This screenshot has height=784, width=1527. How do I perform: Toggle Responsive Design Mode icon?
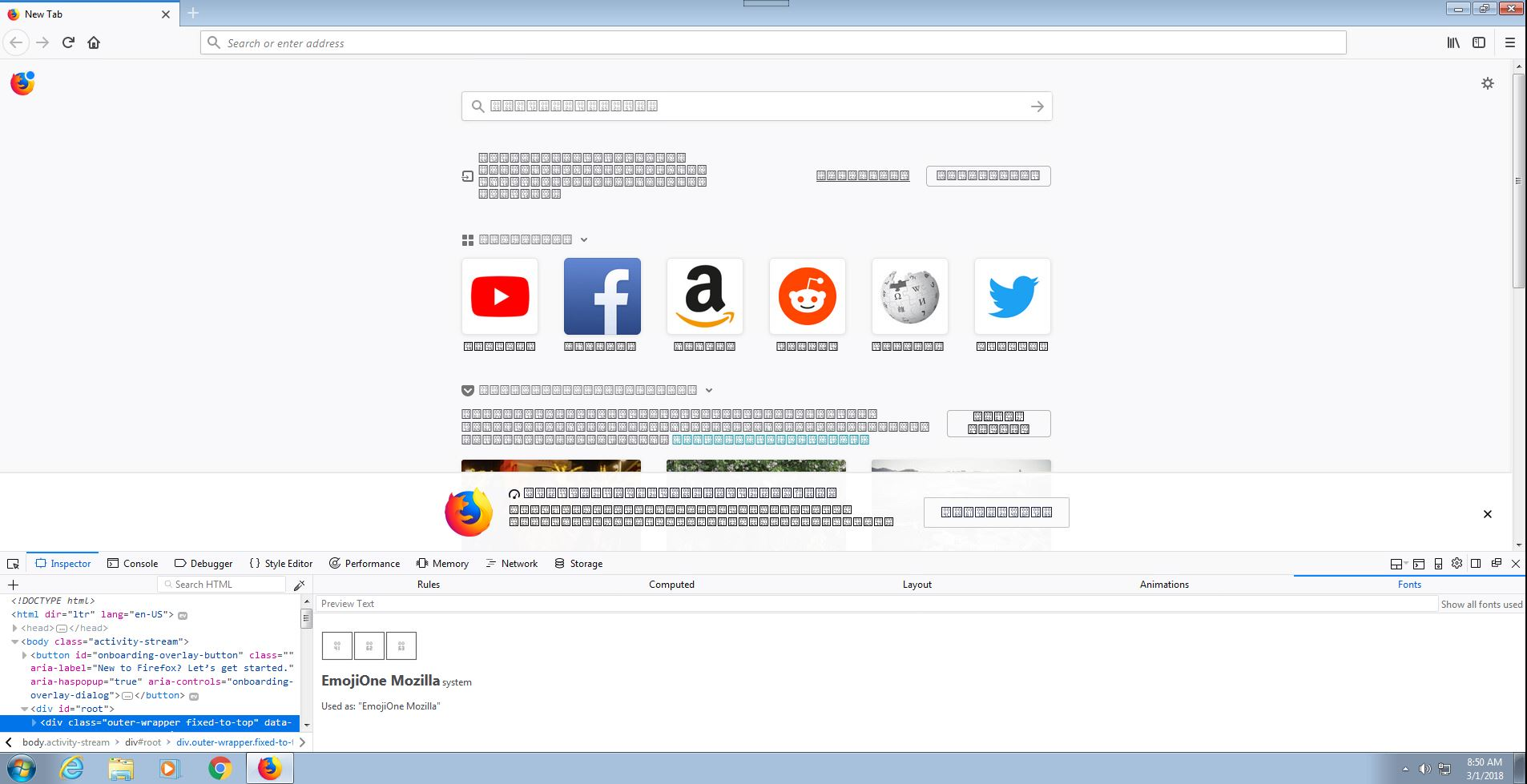1438,564
